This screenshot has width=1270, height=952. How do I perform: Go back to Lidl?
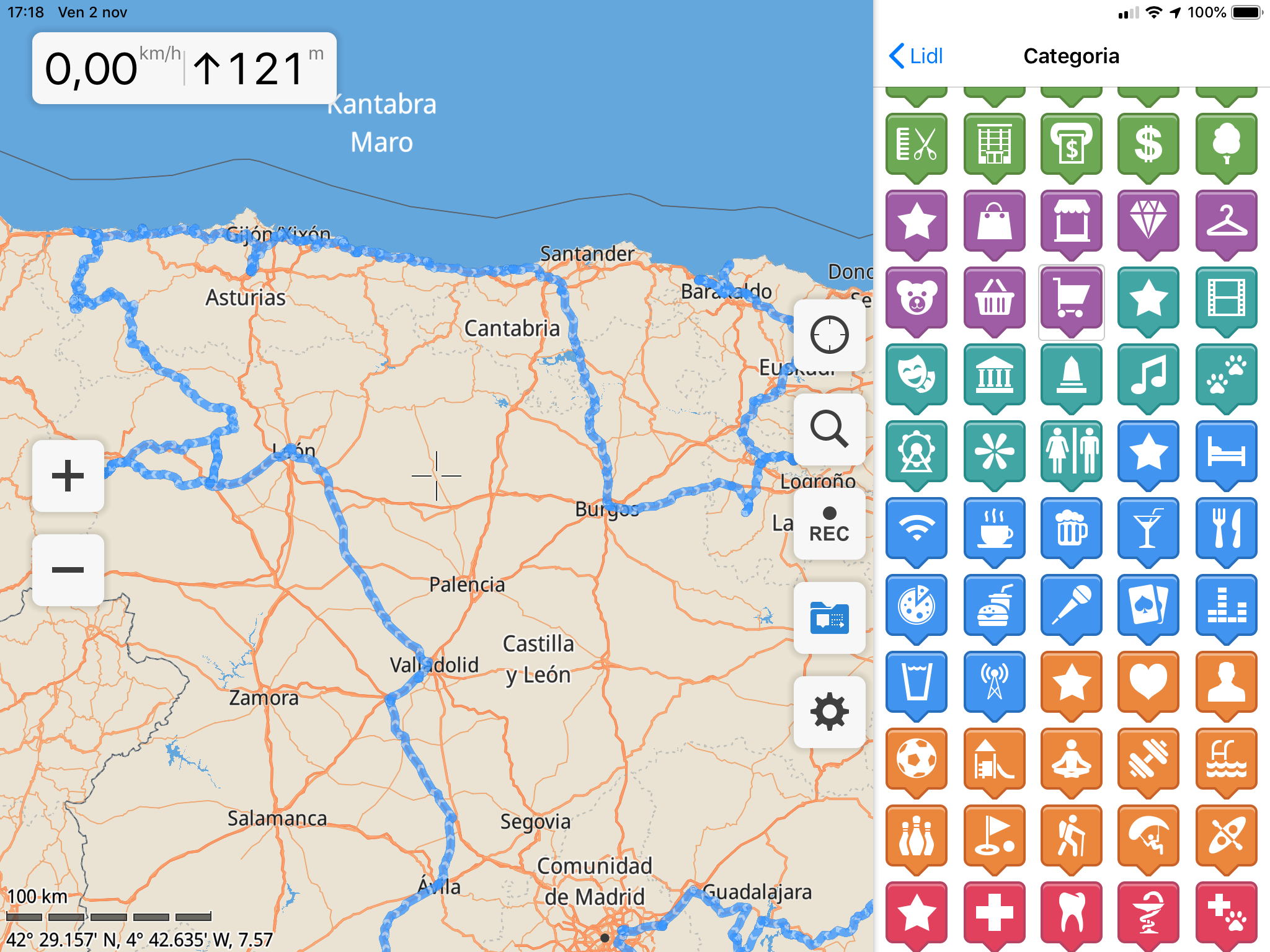(916, 56)
